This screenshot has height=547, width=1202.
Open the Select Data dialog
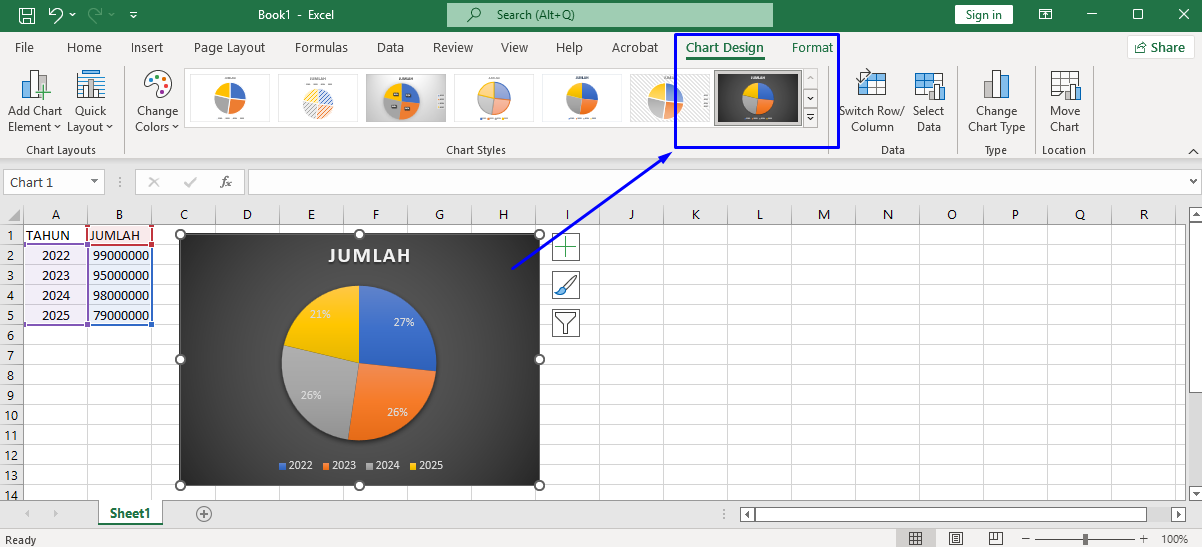coord(928,87)
